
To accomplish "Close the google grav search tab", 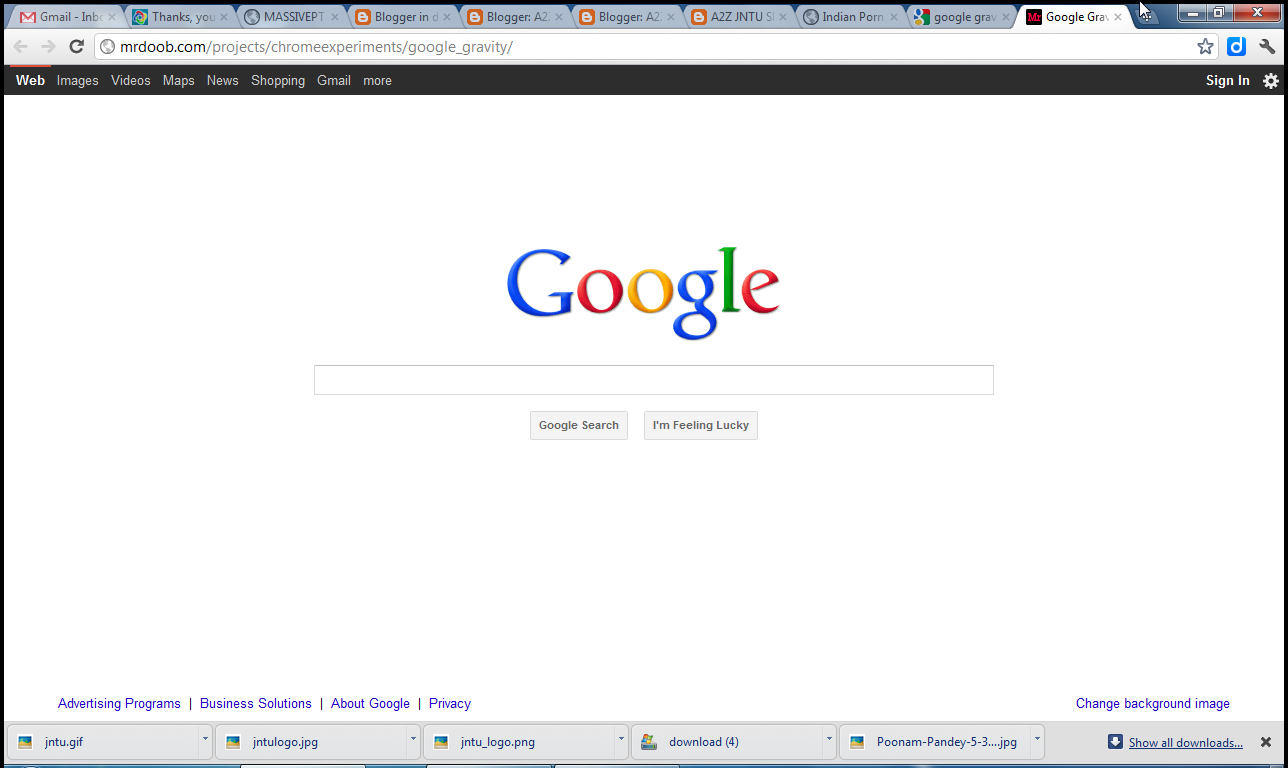I will (1007, 17).
